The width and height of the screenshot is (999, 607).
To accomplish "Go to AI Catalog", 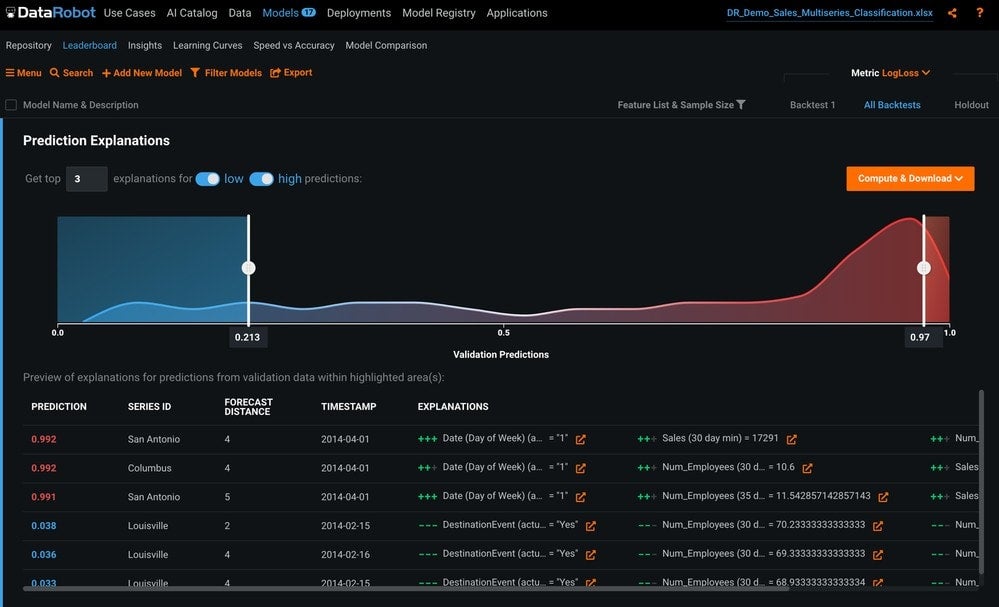I will pos(192,13).
